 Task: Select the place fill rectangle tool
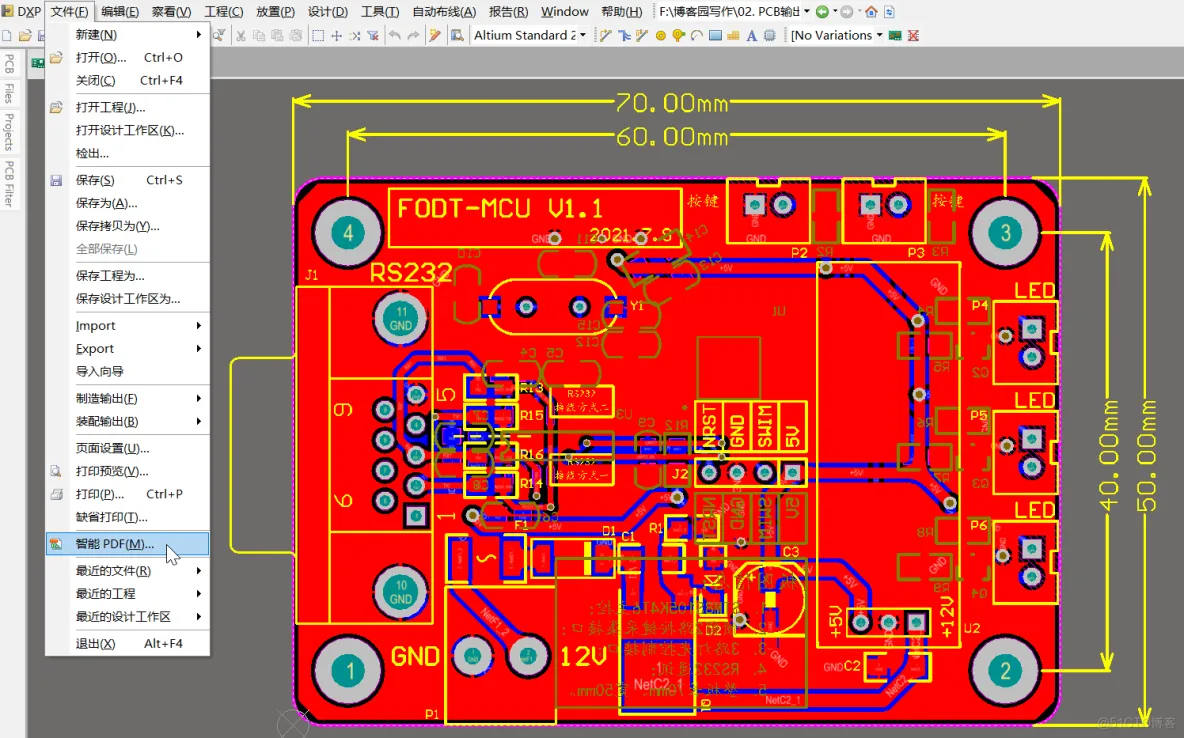pos(715,36)
